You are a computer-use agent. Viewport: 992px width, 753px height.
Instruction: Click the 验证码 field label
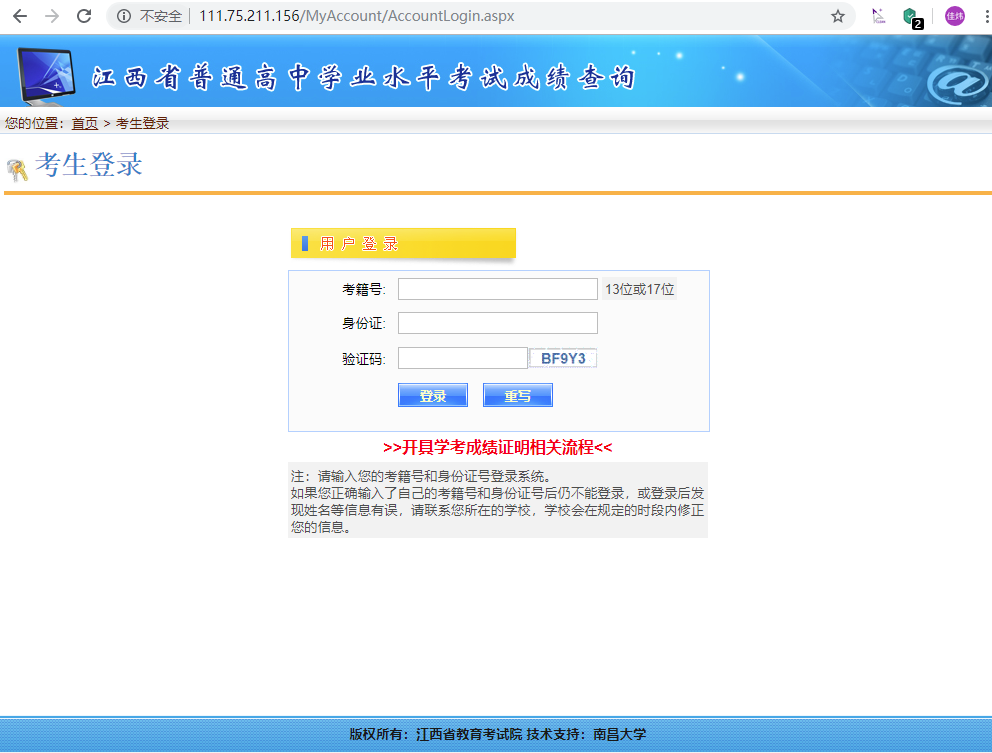(x=364, y=359)
